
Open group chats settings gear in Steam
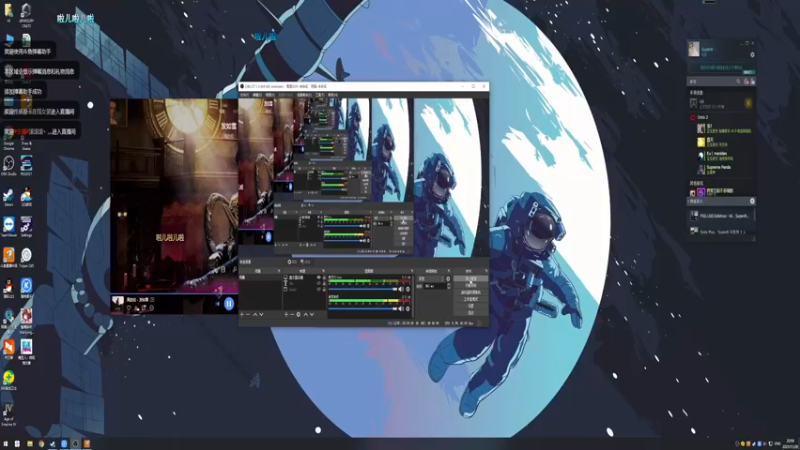click(x=752, y=201)
